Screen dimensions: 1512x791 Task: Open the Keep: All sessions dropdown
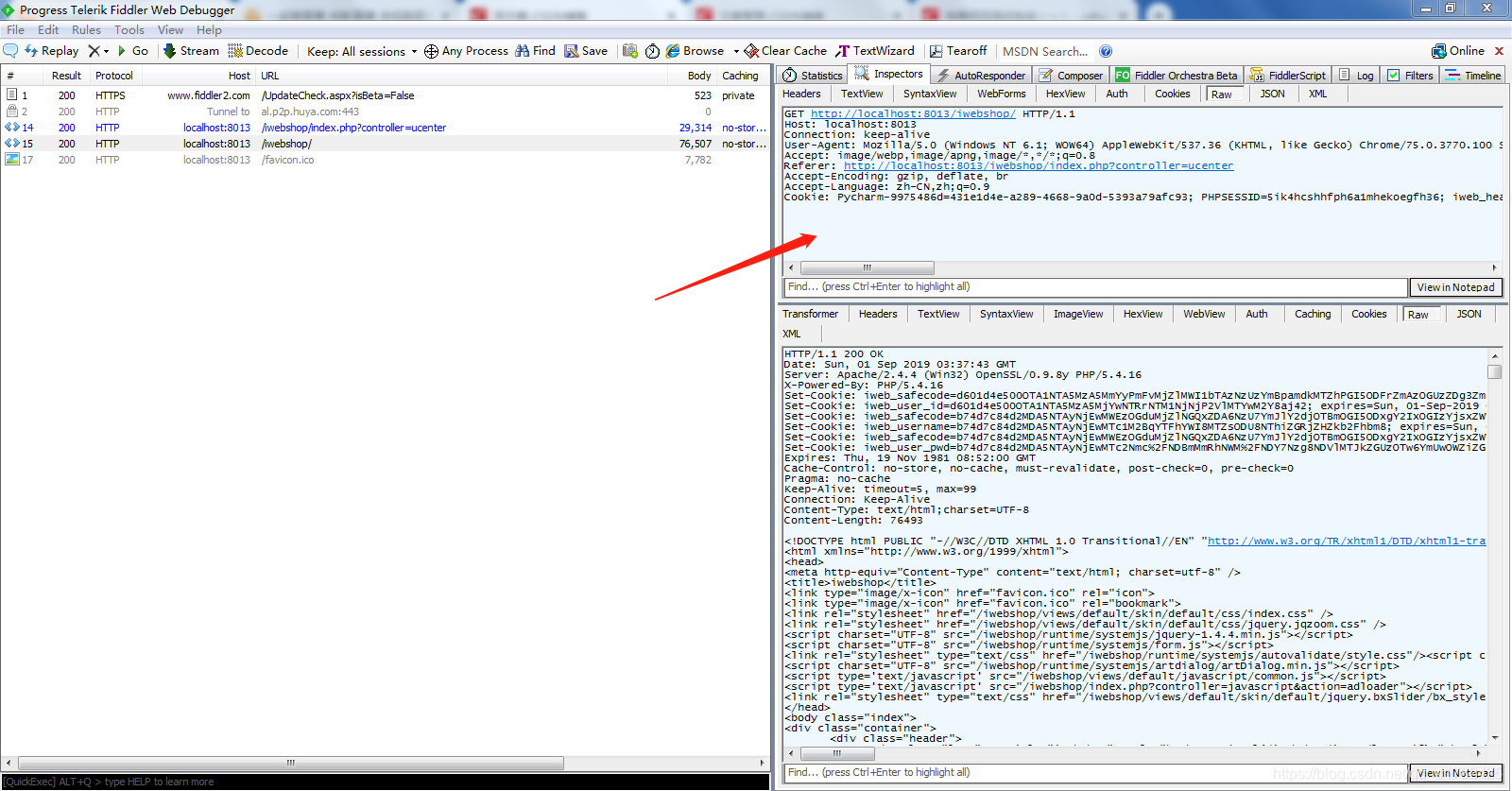click(362, 51)
